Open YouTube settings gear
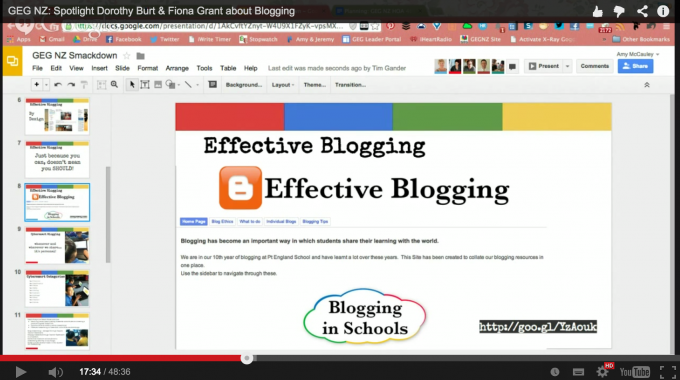The width and height of the screenshot is (680, 380). 602,372
